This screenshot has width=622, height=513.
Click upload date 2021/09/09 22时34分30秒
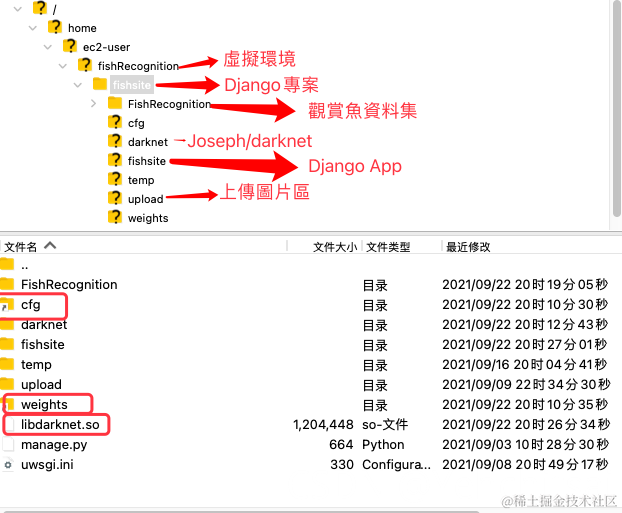[526, 384]
